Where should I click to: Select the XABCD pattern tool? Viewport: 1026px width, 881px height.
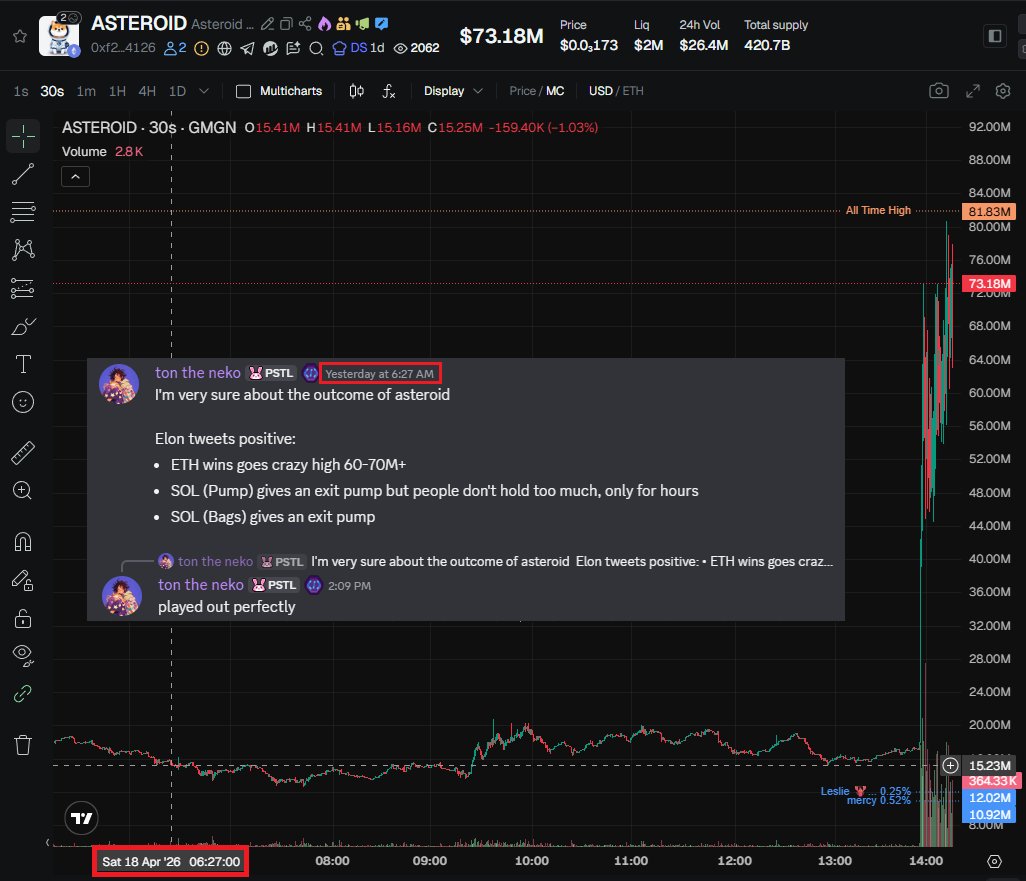24,249
